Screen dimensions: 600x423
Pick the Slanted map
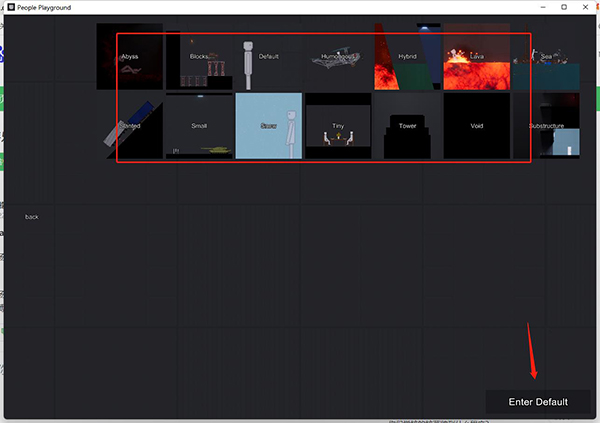(130, 126)
